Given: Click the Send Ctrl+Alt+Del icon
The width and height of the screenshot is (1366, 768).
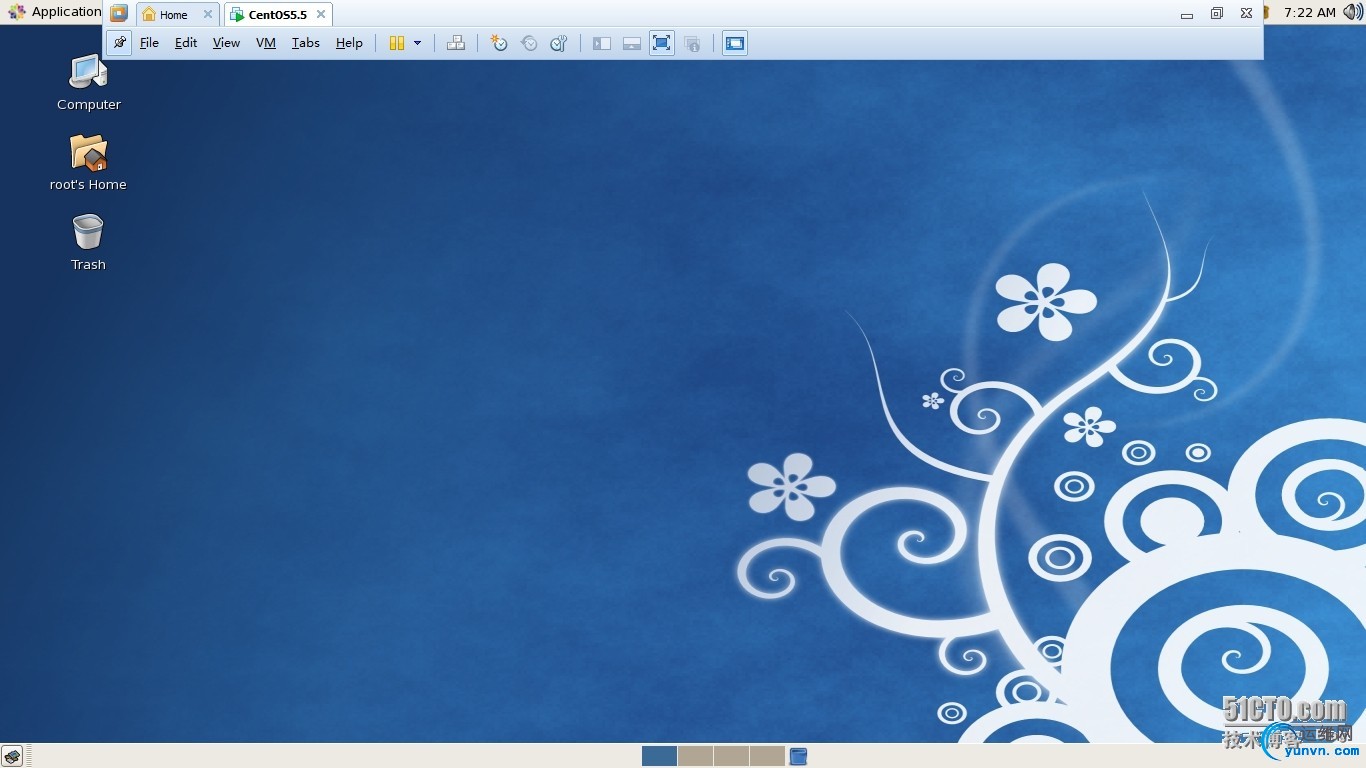Looking at the screenshot, I should pyautogui.click(x=456, y=43).
